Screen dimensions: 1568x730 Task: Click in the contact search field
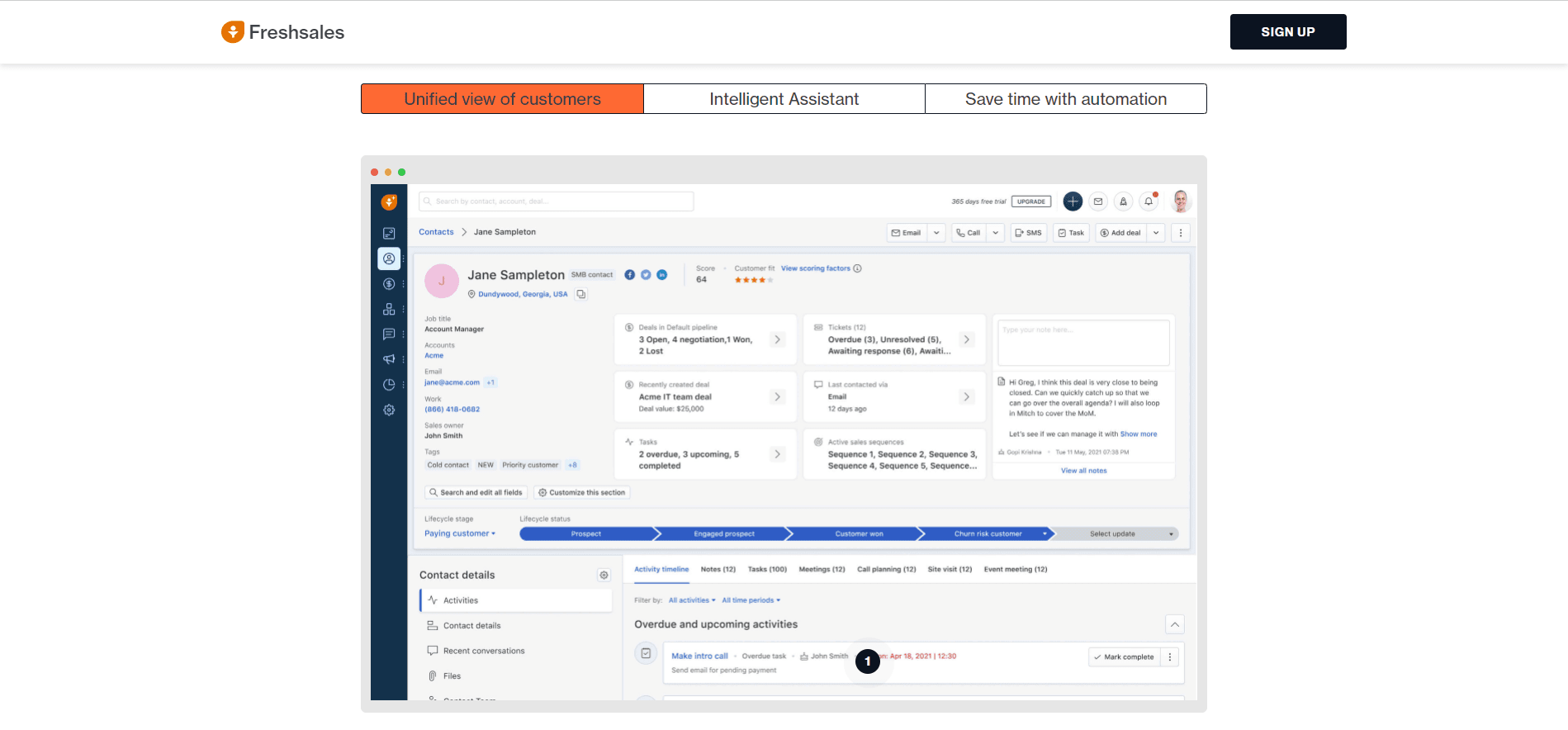pos(557,201)
